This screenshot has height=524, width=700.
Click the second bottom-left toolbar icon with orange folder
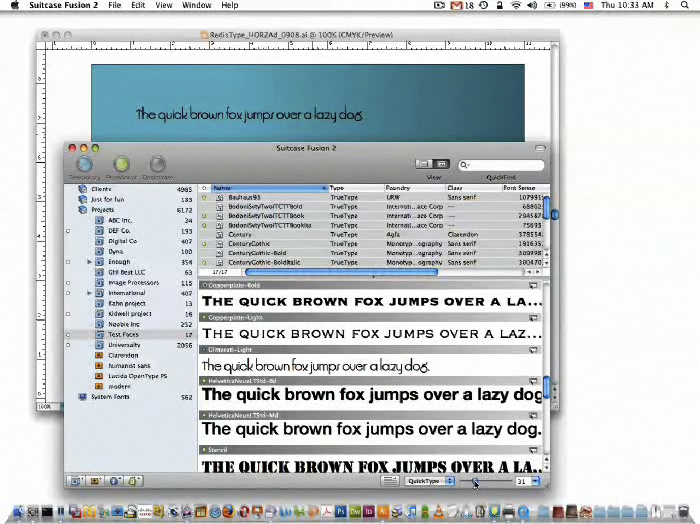pyautogui.click(x=95, y=481)
